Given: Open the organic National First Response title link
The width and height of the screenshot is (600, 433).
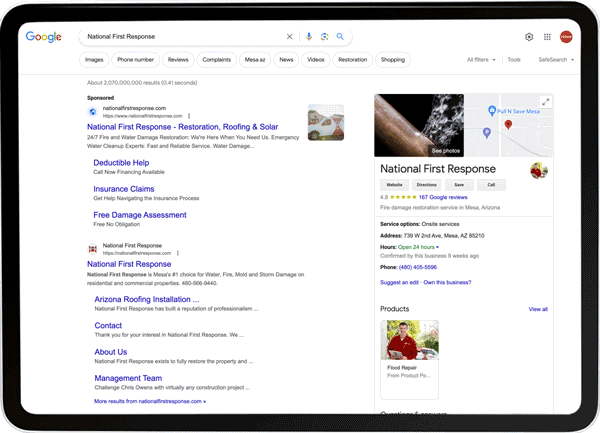Looking at the screenshot, I should click(x=129, y=264).
